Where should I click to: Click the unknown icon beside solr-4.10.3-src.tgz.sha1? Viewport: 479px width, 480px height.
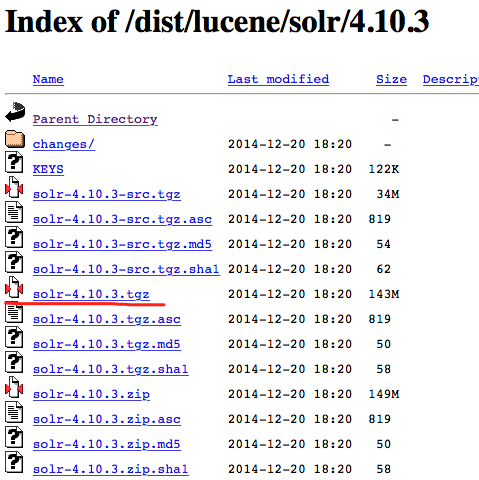(14, 262)
